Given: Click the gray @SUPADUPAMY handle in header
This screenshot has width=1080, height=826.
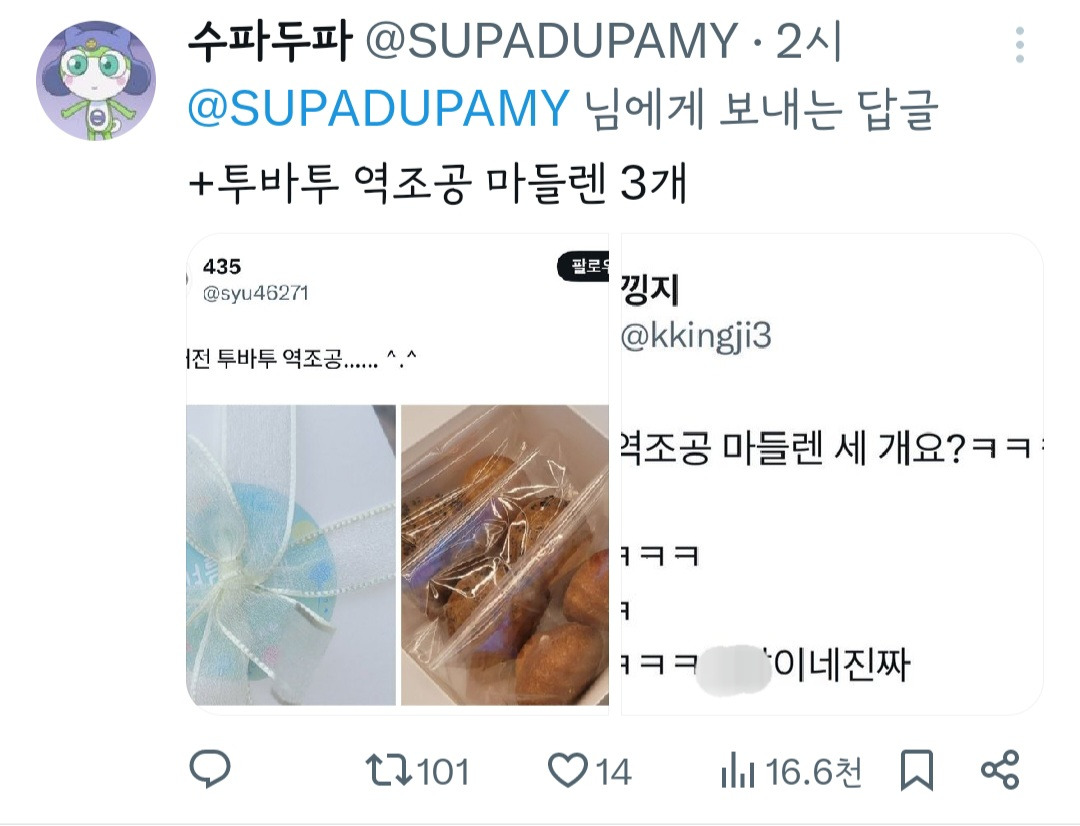Looking at the screenshot, I should point(551,41).
